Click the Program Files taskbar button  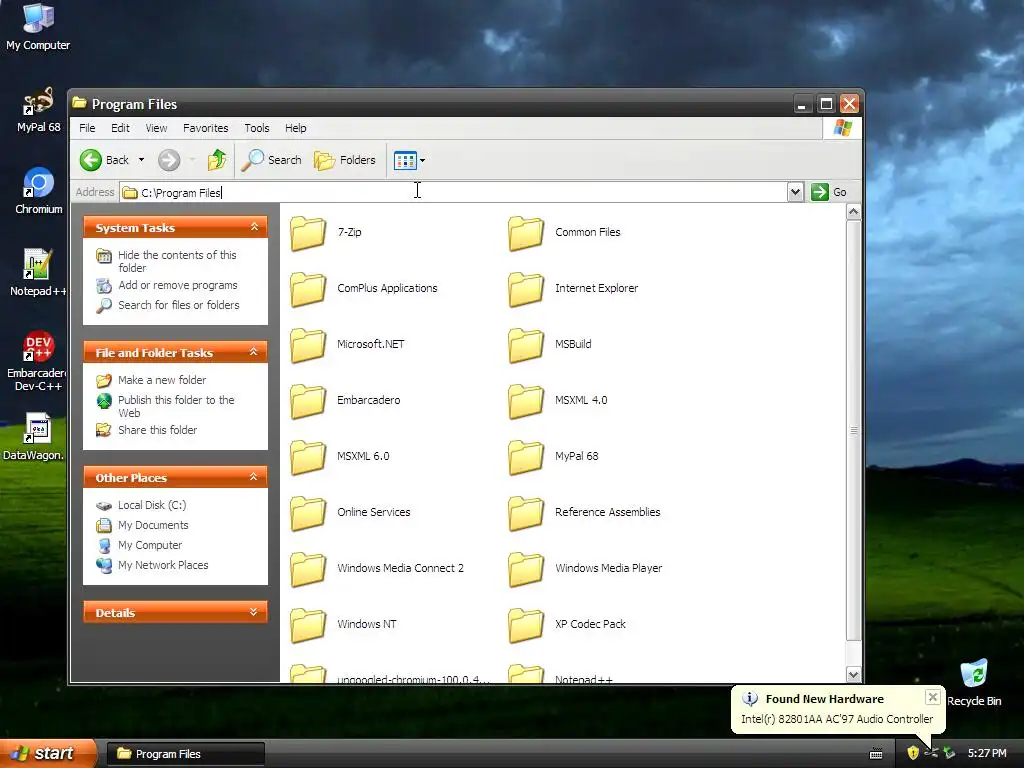(185, 754)
